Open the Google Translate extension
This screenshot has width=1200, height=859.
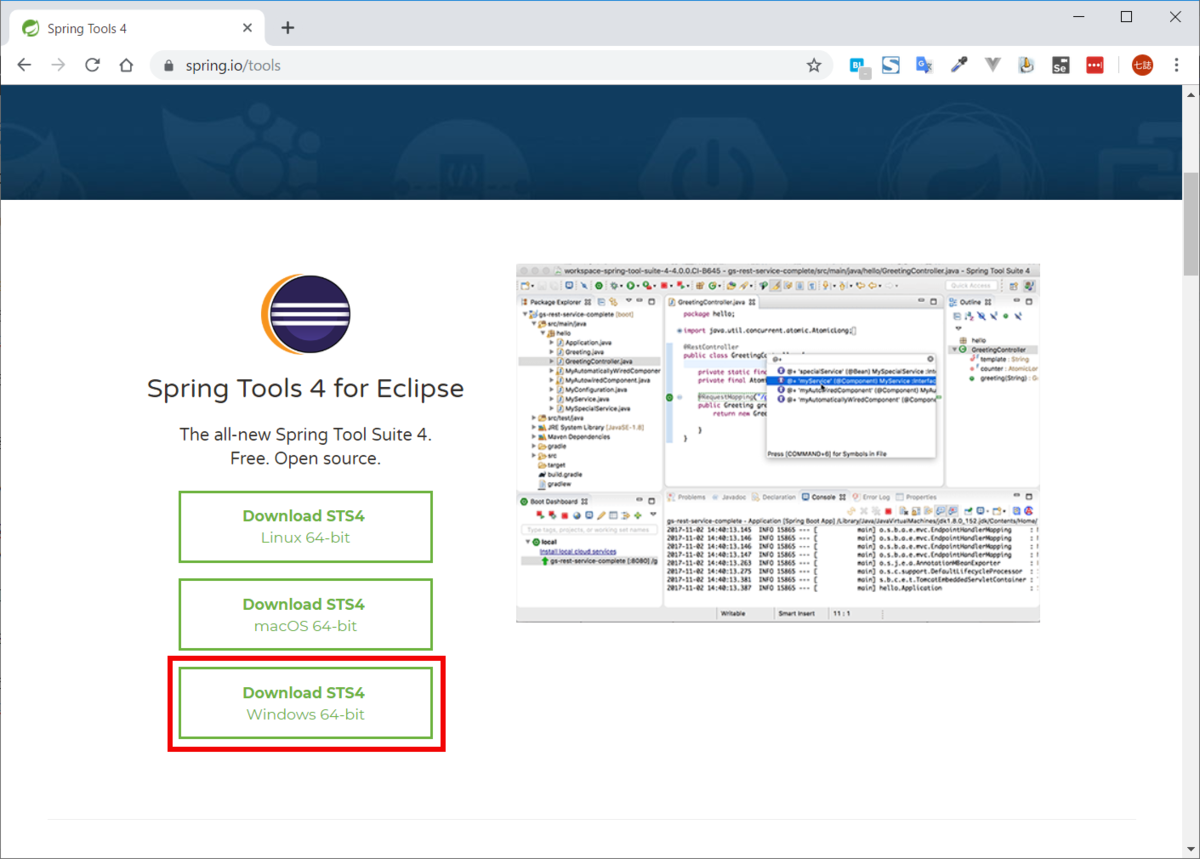point(925,65)
